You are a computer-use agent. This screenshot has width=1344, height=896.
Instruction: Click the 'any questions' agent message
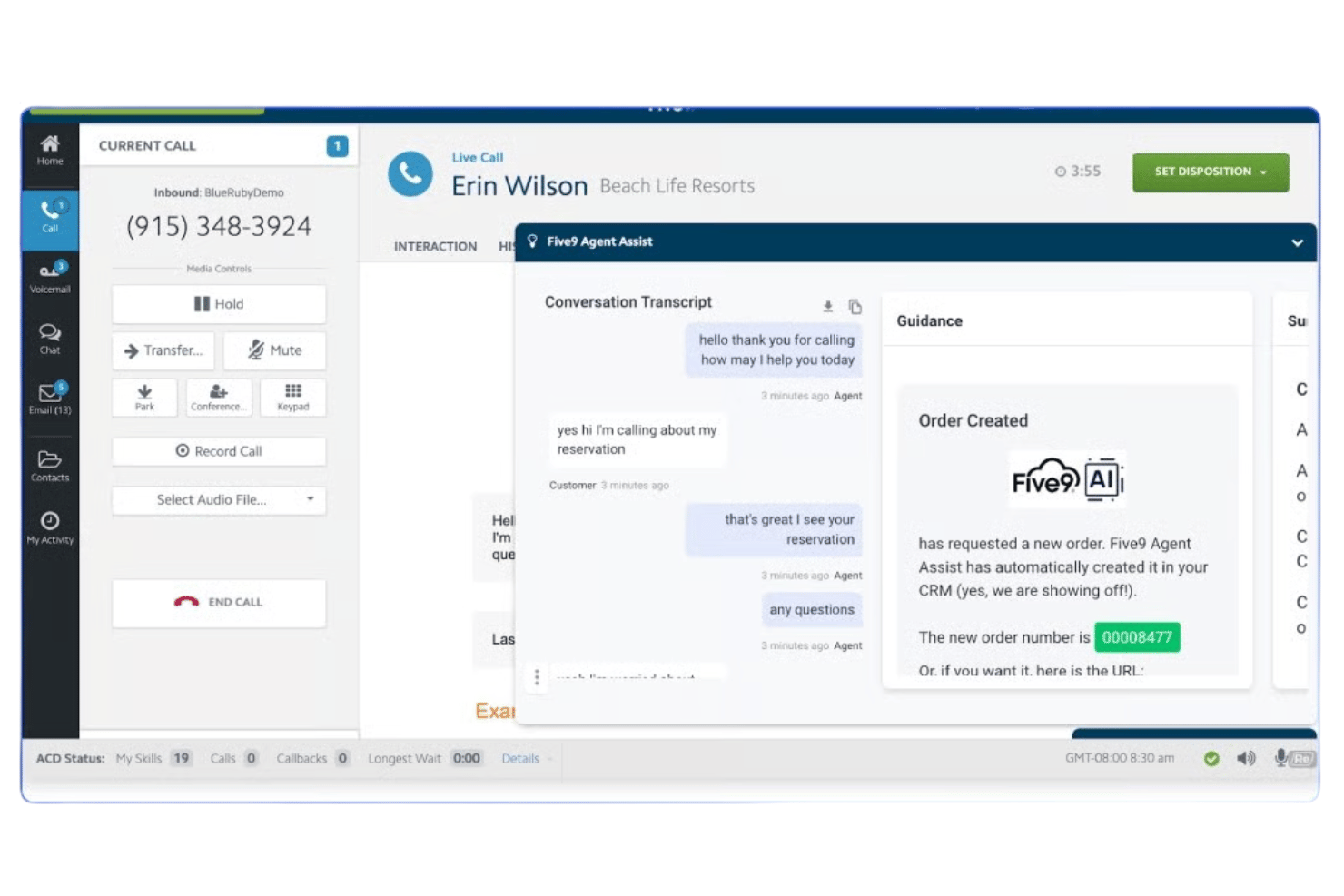click(x=812, y=610)
